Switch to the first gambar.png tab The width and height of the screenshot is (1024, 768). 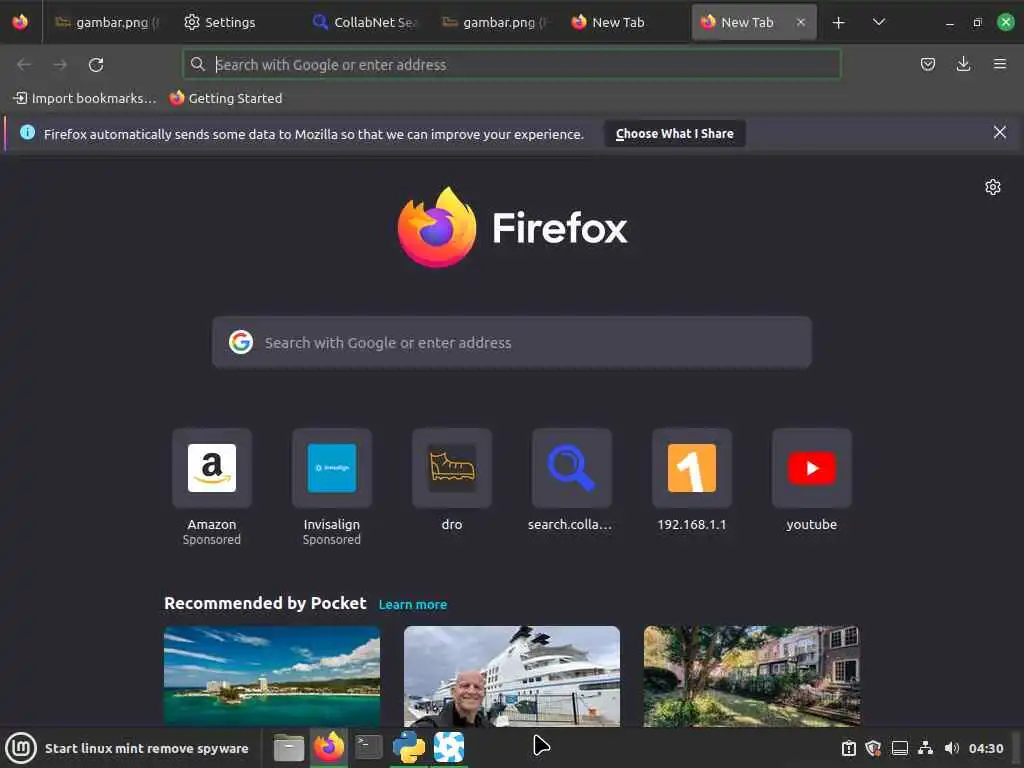click(108, 22)
